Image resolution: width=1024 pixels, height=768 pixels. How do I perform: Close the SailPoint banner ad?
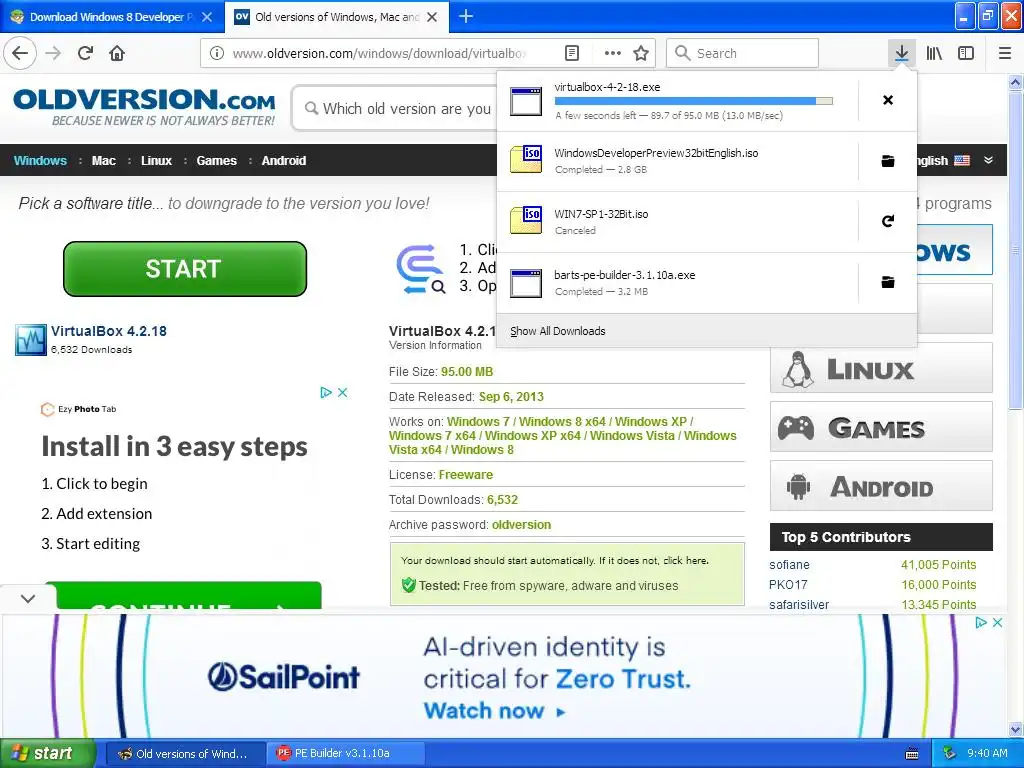point(997,622)
